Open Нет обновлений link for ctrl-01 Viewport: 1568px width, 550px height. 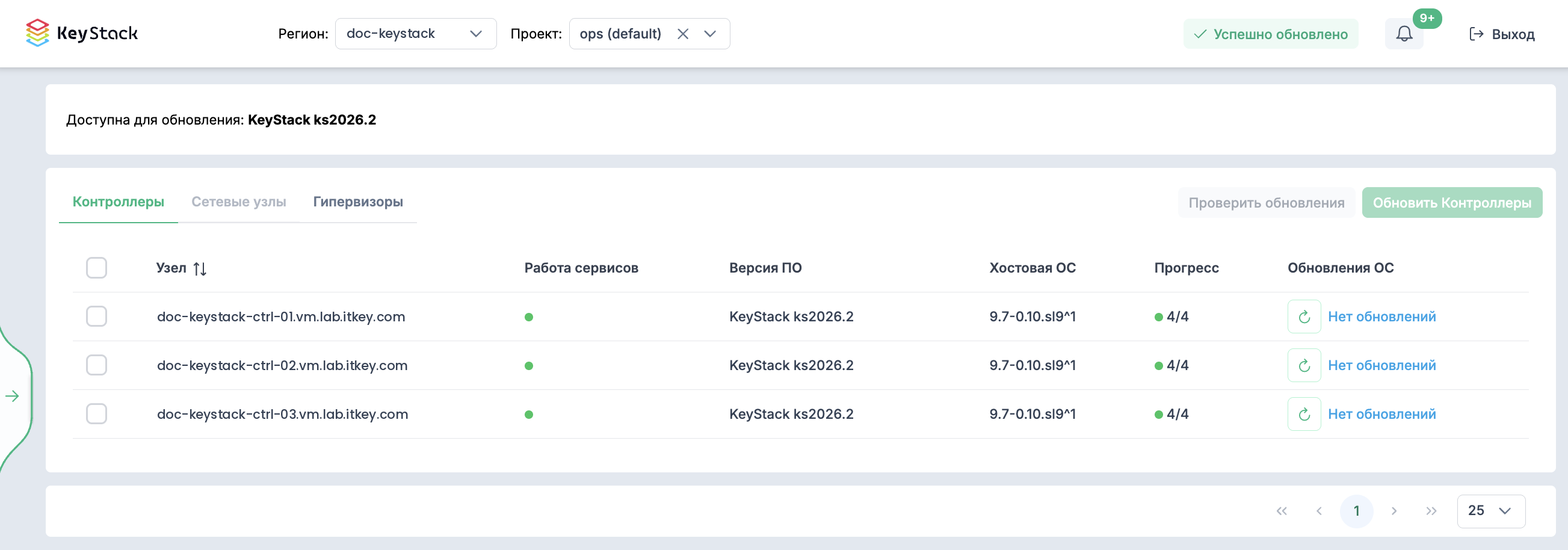click(x=1381, y=317)
